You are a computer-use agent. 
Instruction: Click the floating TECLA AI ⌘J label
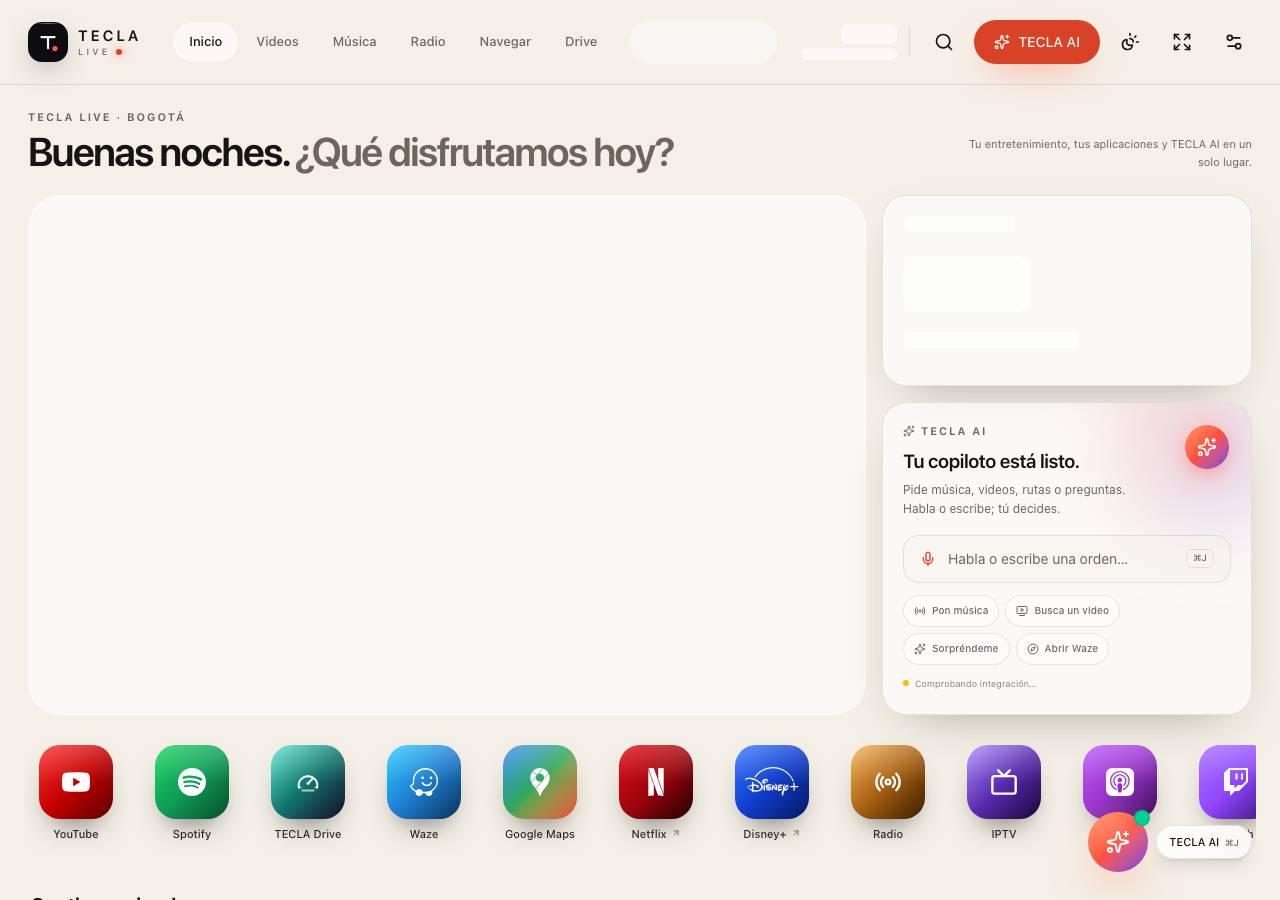[1204, 842]
